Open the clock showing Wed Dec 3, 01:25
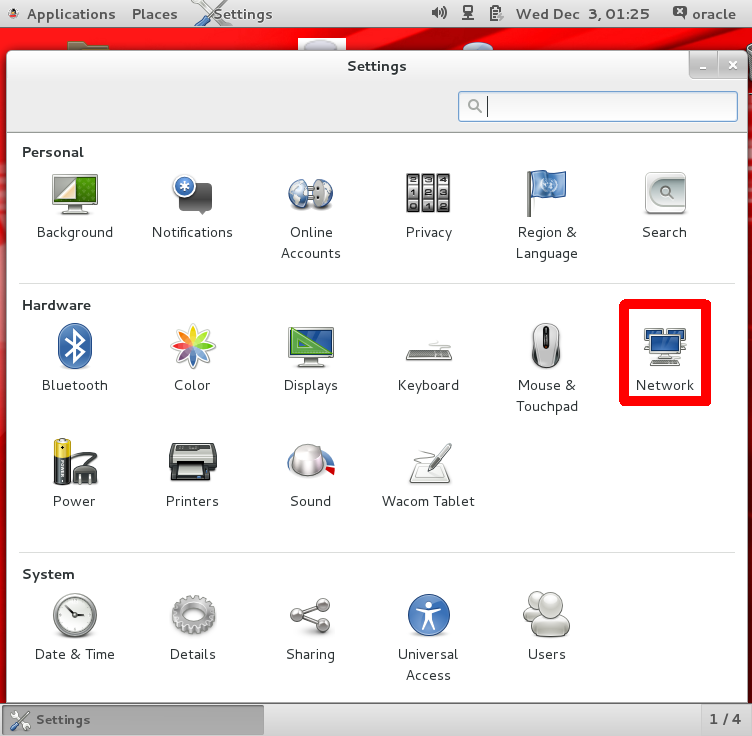The image size is (752, 736). (582, 14)
